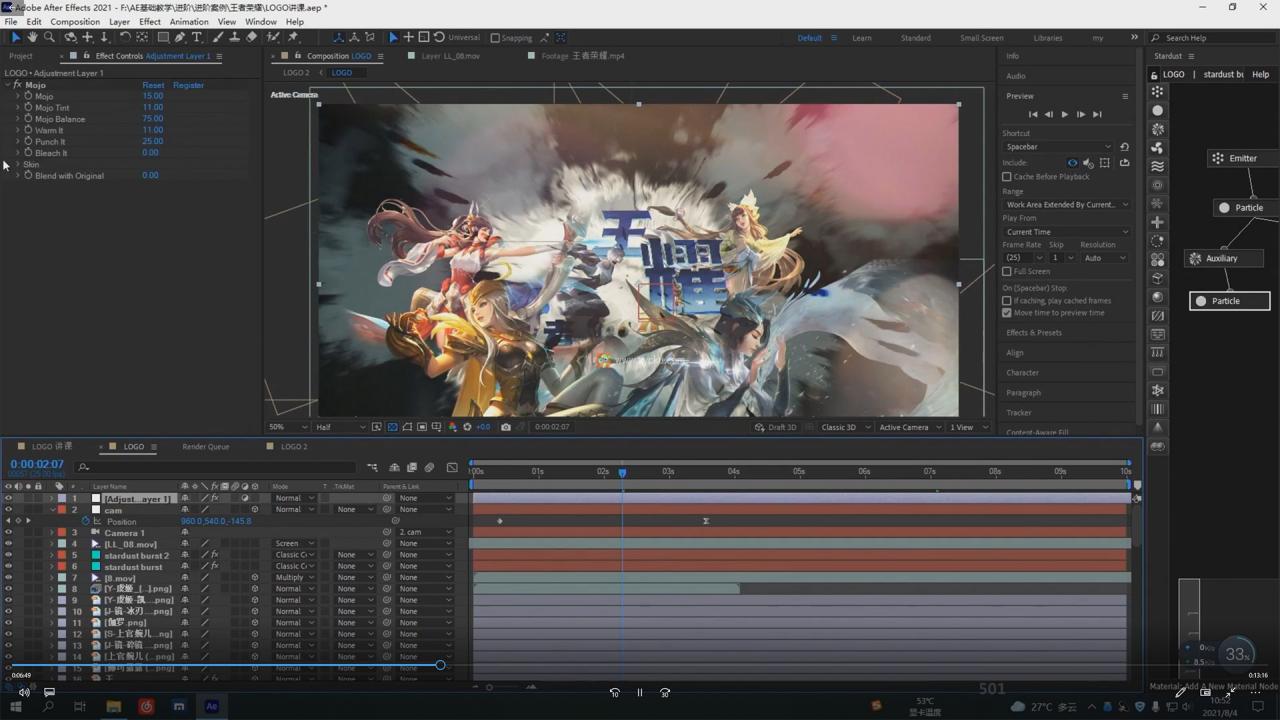This screenshot has height=720, width=1280.
Task: Open the timeline graph editor icon
Action: pos(452,467)
